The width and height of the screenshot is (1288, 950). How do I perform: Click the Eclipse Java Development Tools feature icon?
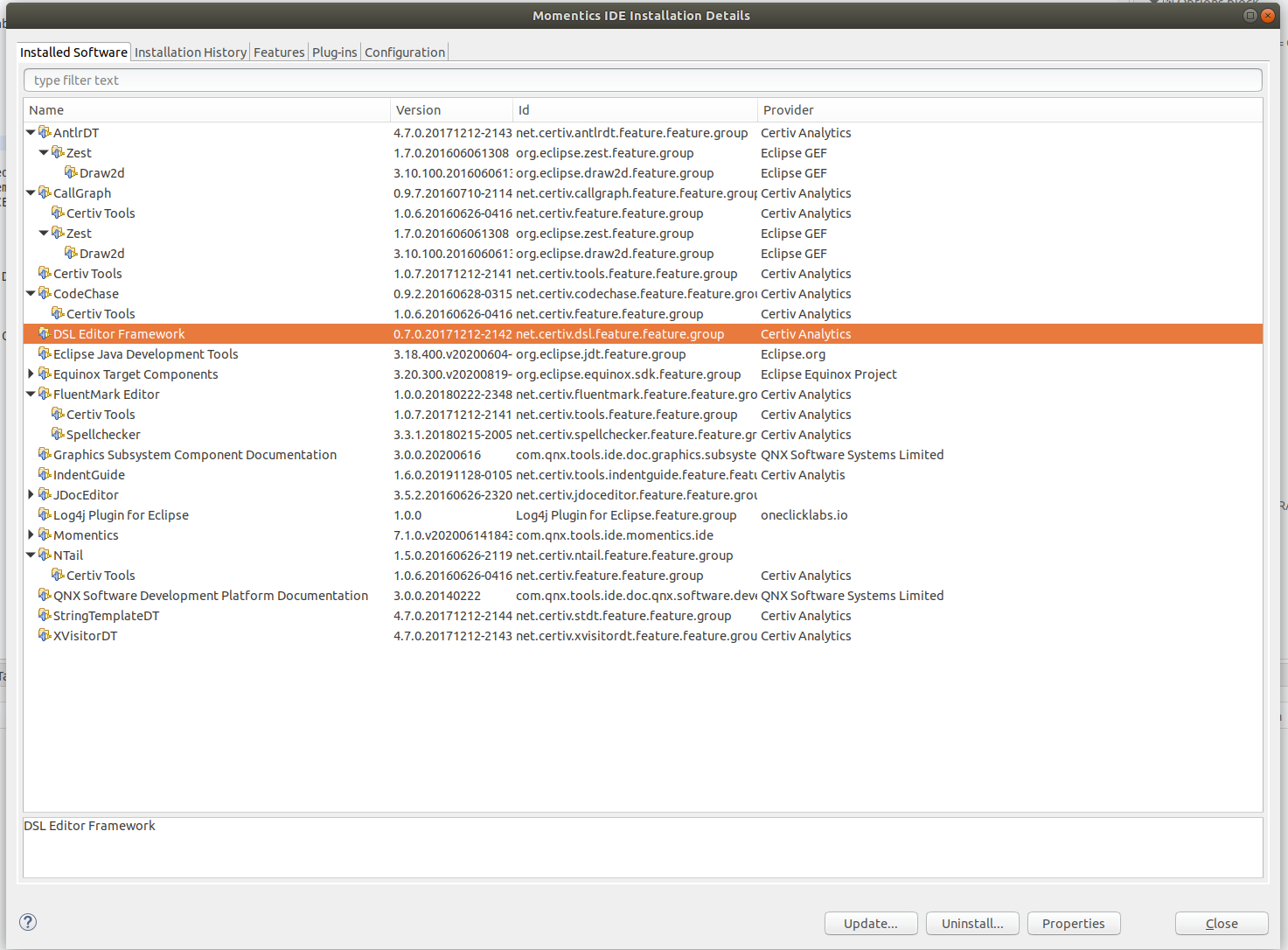tap(45, 353)
